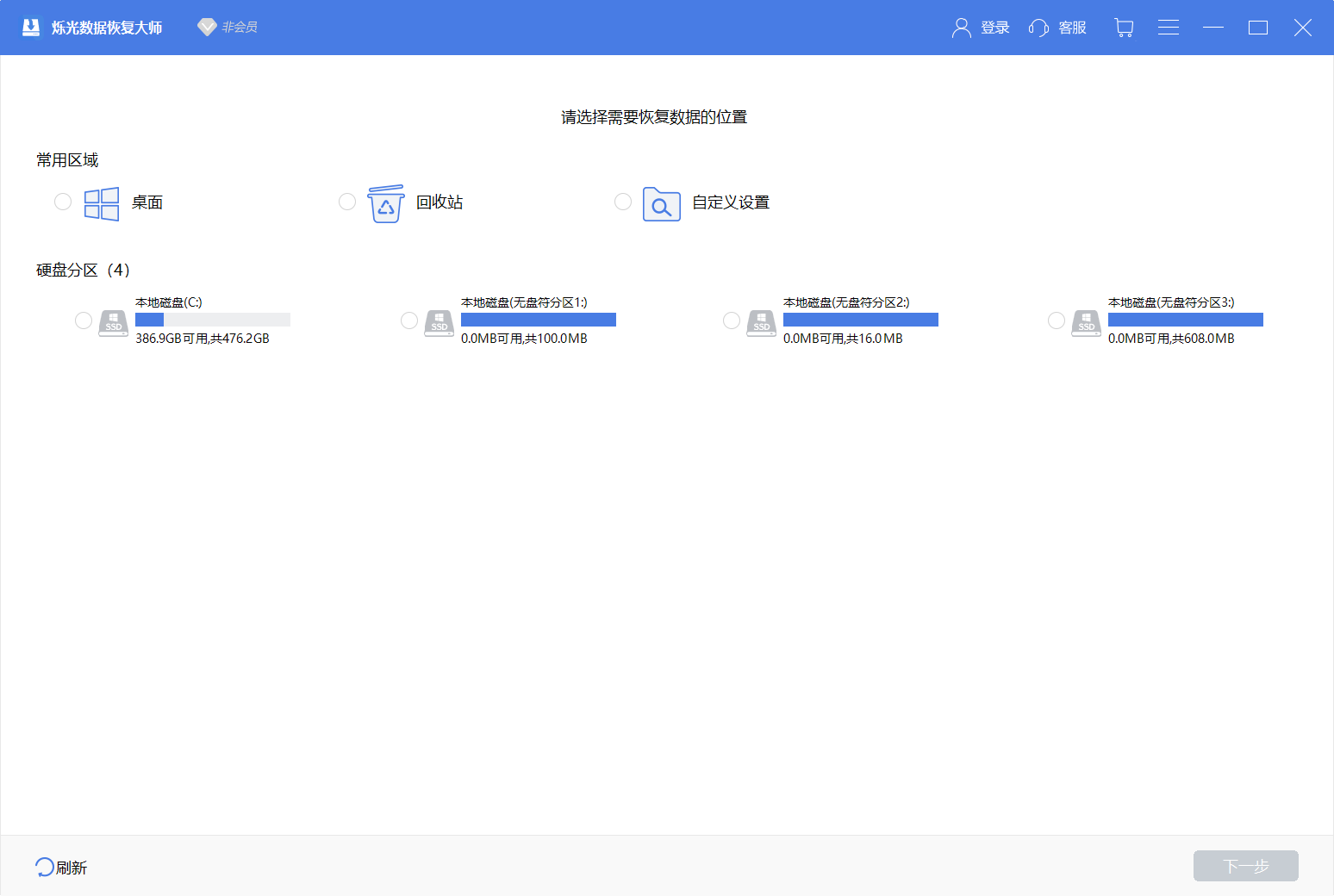Click the 烁光数据恢复大师 logo icon
This screenshot has width=1334, height=896.
[31, 27]
